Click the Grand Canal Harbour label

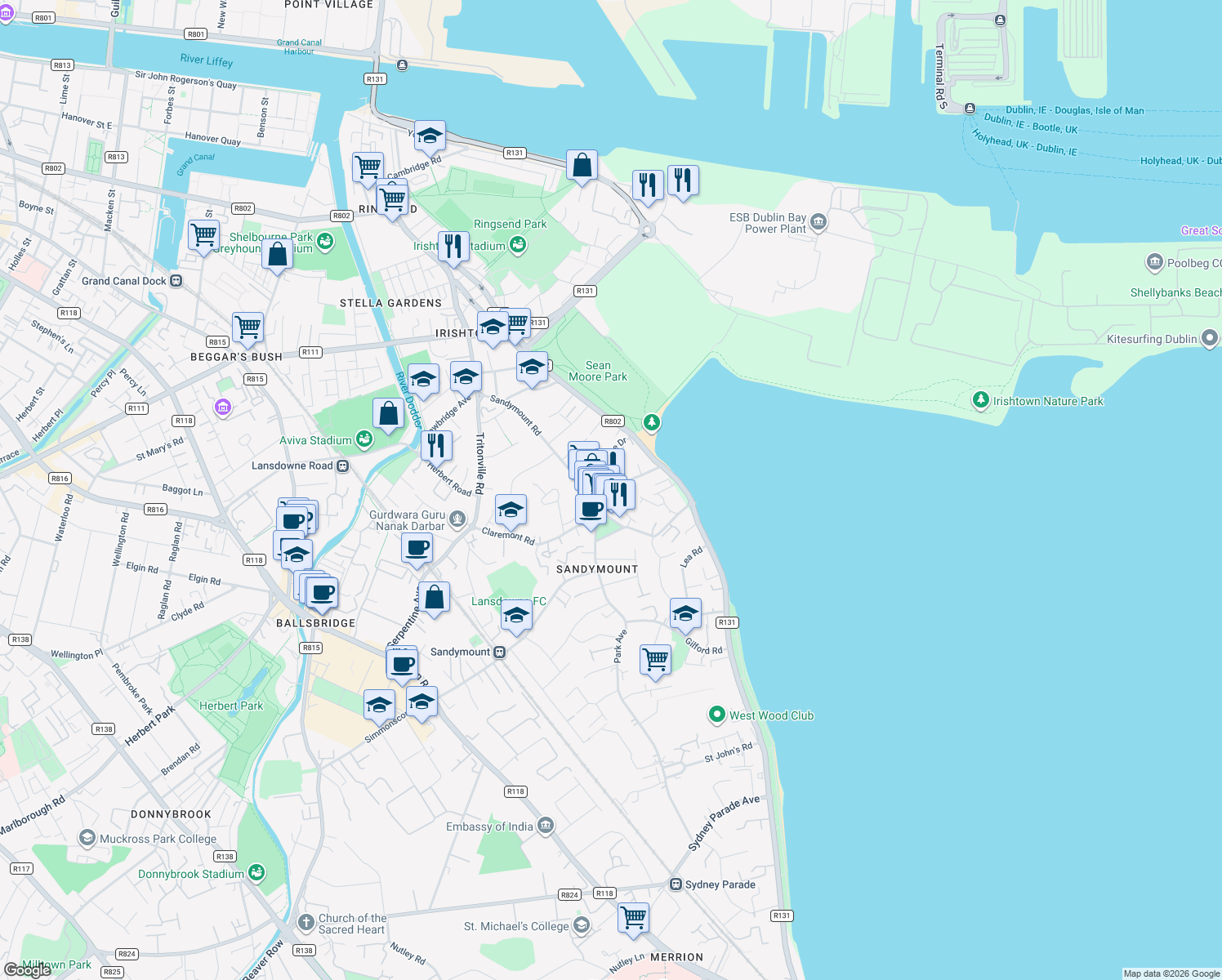pos(299,47)
